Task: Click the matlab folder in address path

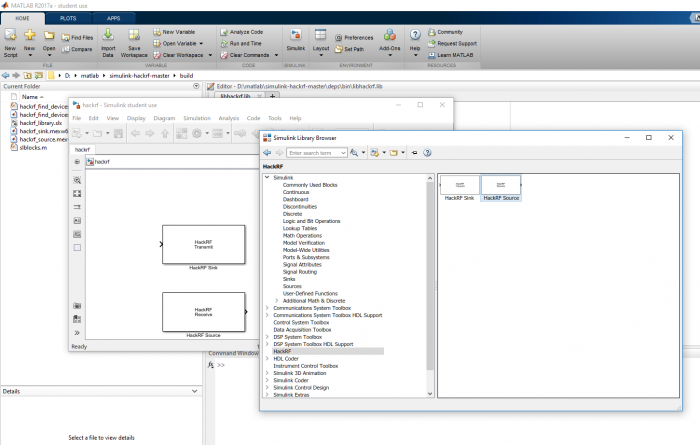Action: tap(90, 75)
